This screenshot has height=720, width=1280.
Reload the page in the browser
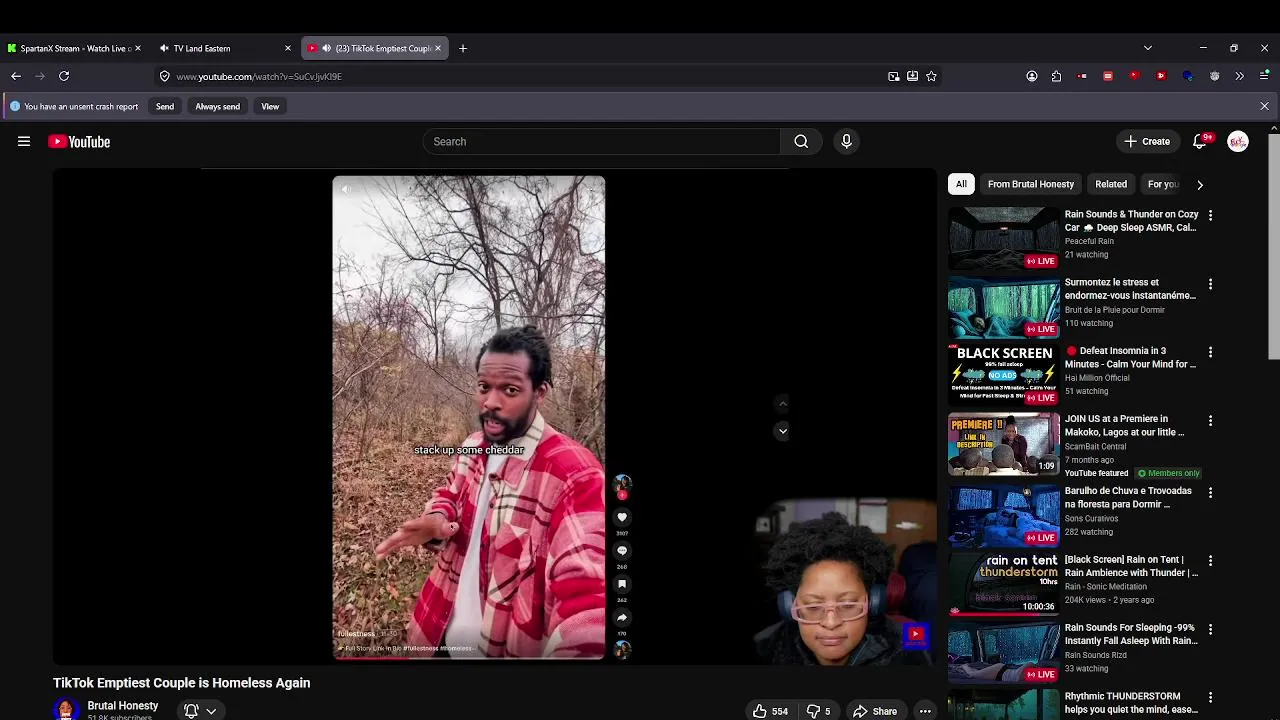64,76
